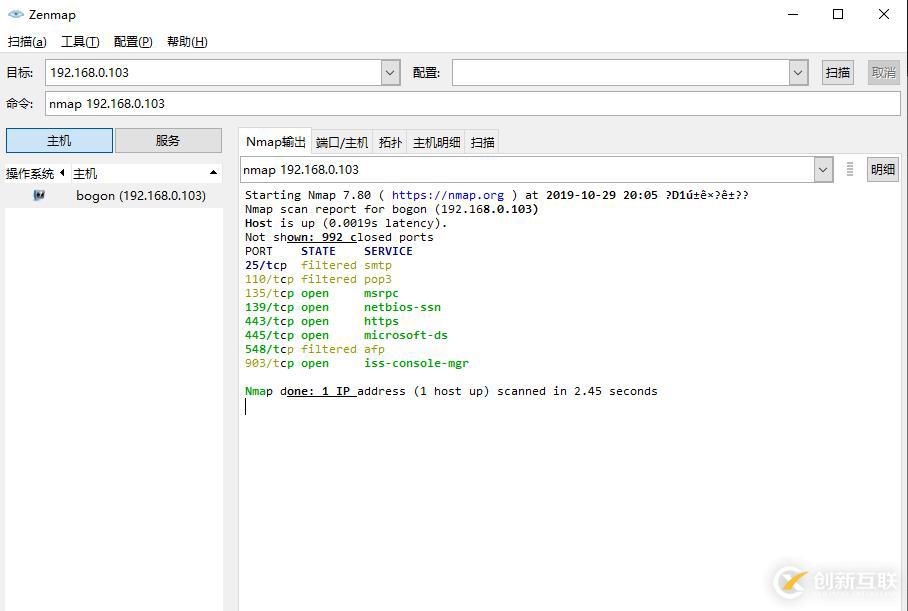The height and width of the screenshot is (611, 908).
Task: Open the 配置(P) menu
Action: [133, 42]
